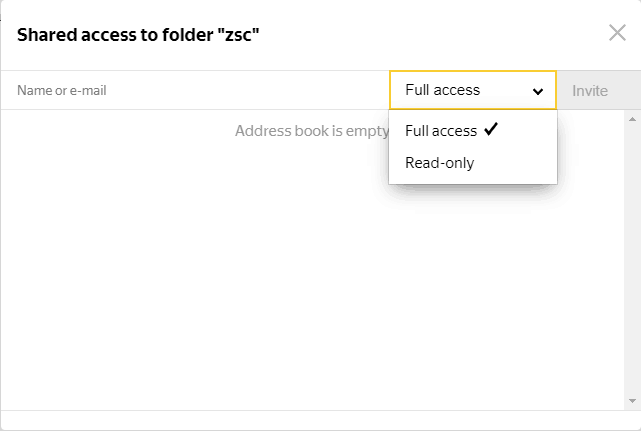641x431 pixels.
Task: Click the scrollbar down arrow
Action: pyautogui.click(x=632, y=401)
